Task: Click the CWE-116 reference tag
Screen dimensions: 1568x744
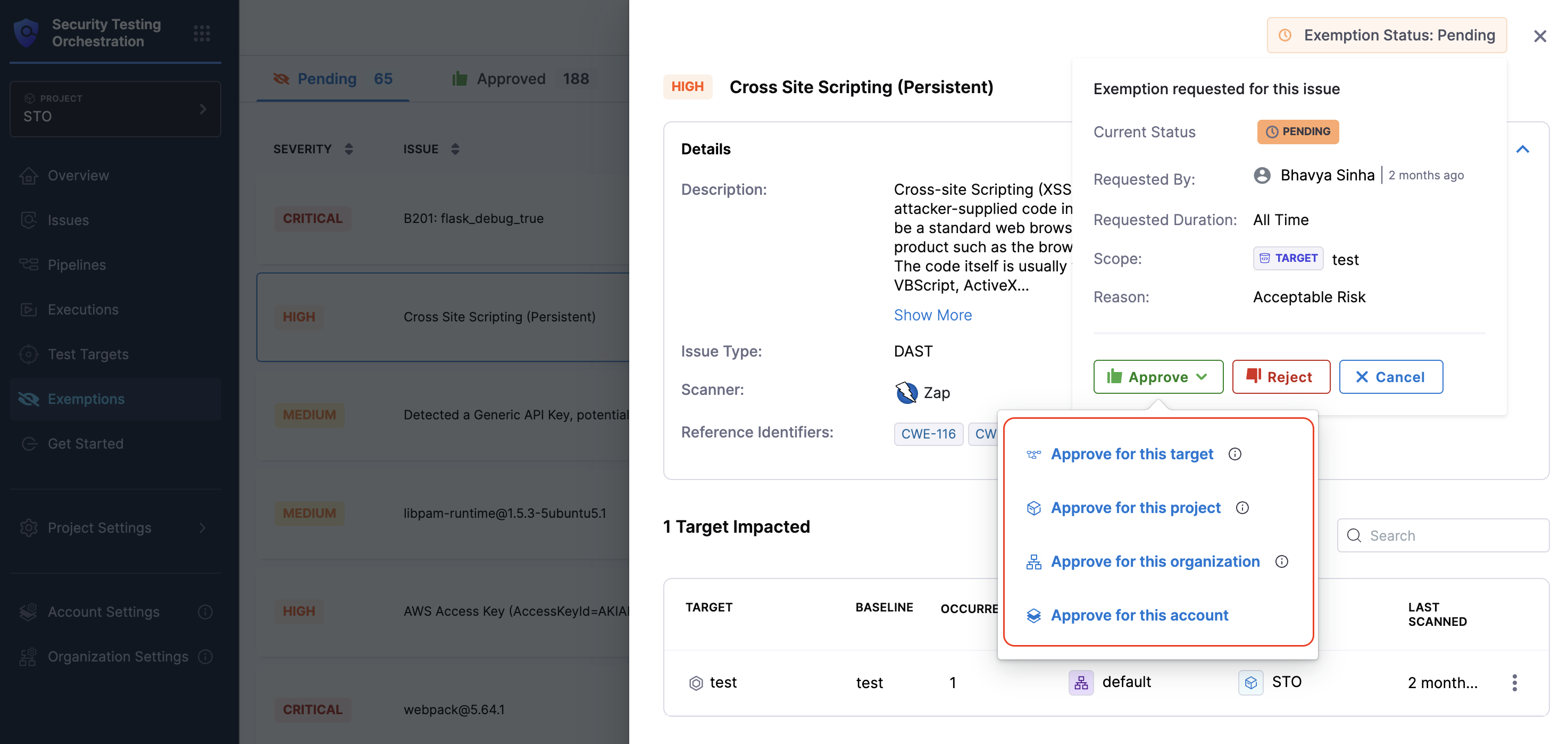Action: pos(928,434)
